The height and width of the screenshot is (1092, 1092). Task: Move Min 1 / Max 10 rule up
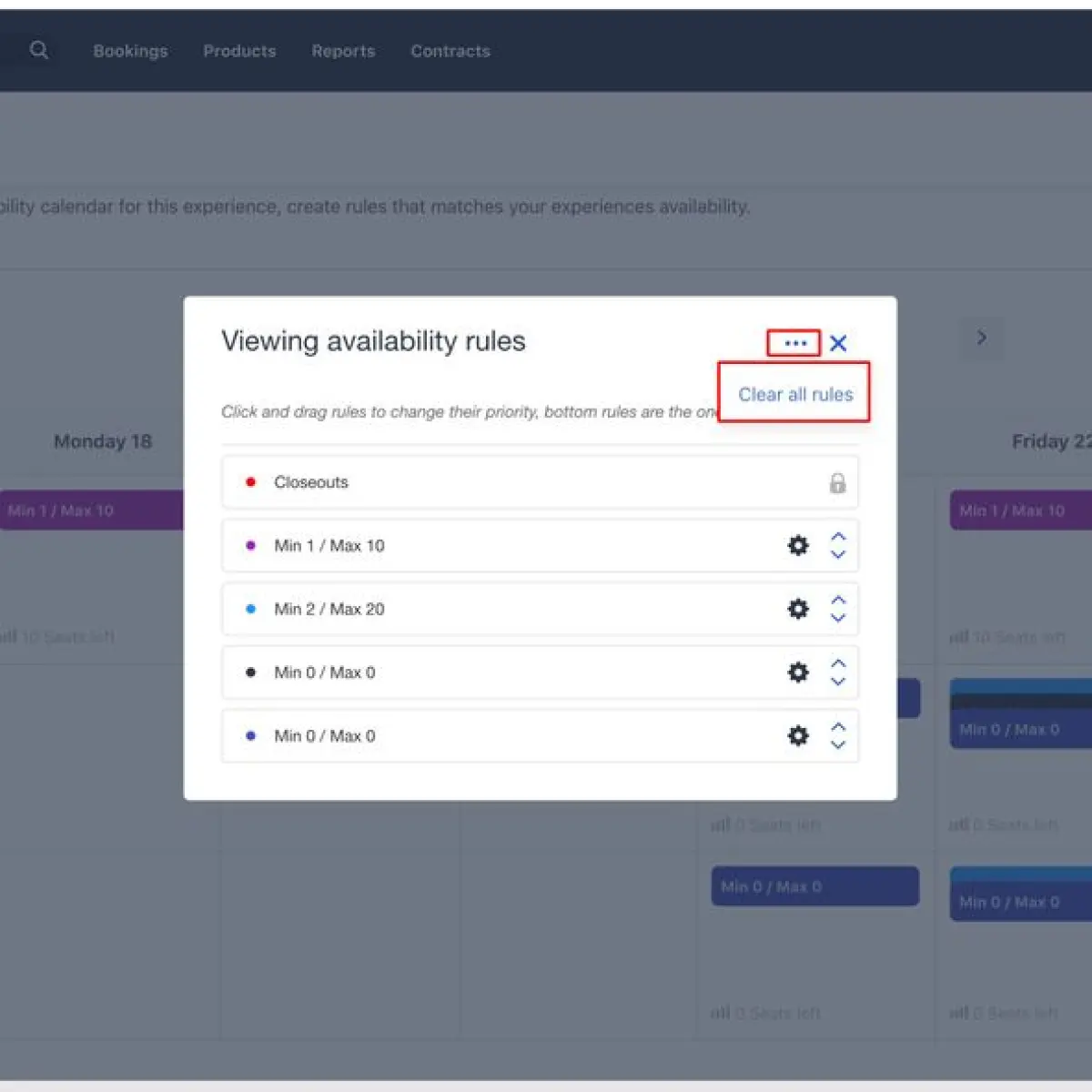[838, 537]
